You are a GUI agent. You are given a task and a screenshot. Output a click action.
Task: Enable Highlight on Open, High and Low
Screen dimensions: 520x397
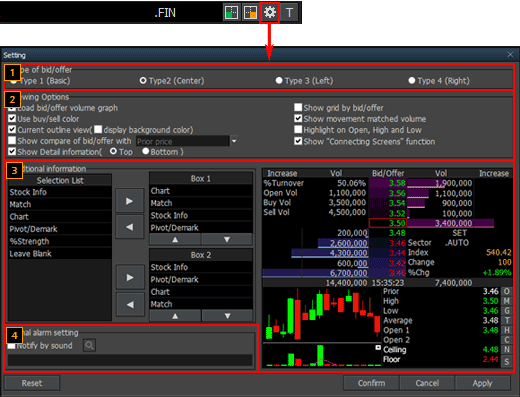pos(298,129)
